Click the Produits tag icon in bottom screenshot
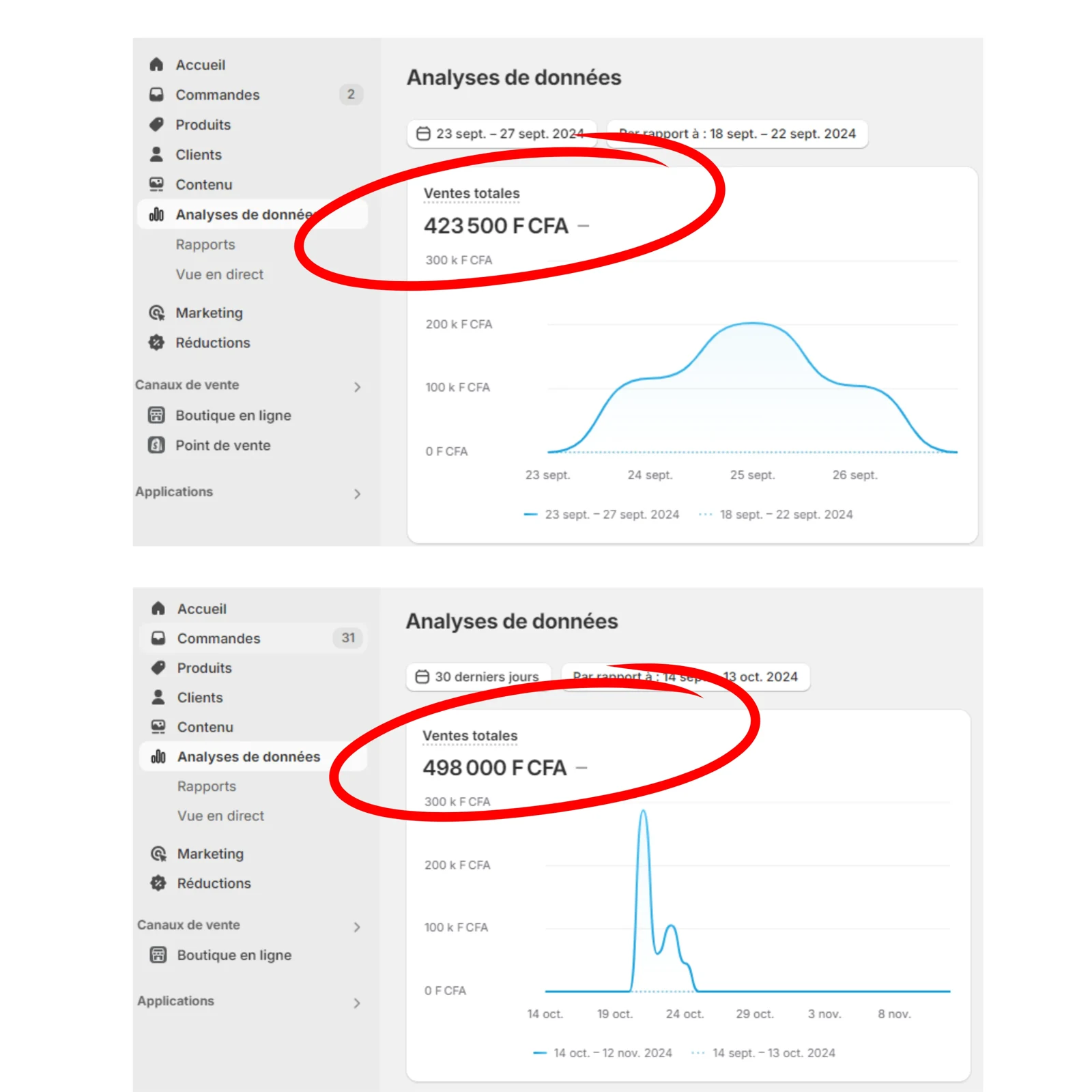The height and width of the screenshot is (1092, 1092). tap(158, 667)
